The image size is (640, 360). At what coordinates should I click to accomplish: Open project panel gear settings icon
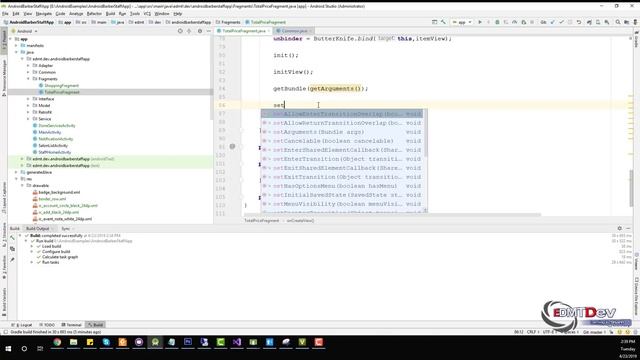click(200, 31)
